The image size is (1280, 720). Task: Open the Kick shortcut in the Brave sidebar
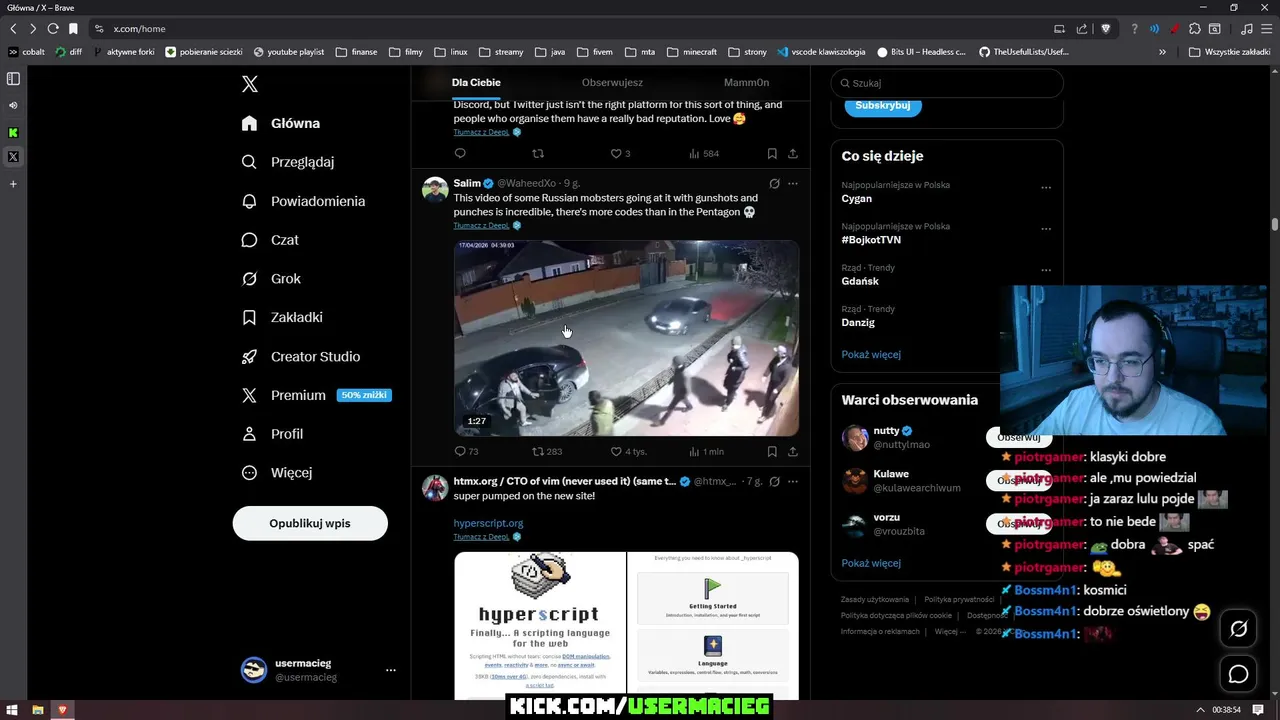tap(13, 132)
